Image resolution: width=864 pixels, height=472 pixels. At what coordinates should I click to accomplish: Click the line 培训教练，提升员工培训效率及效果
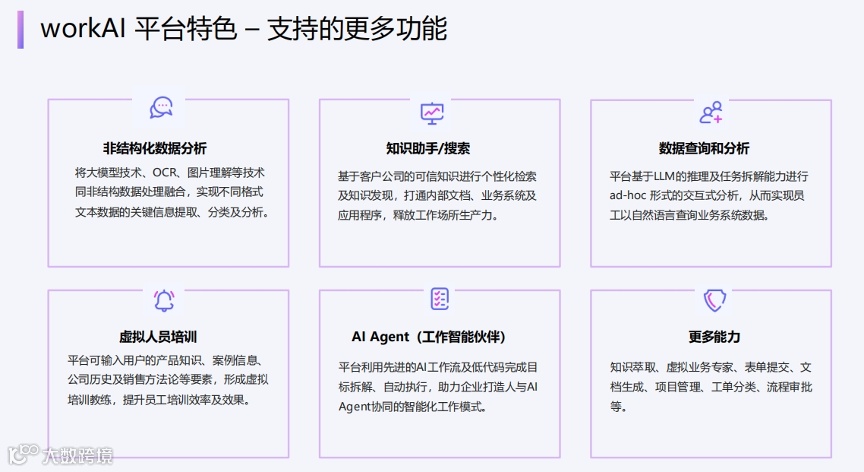tap(159, 400)
